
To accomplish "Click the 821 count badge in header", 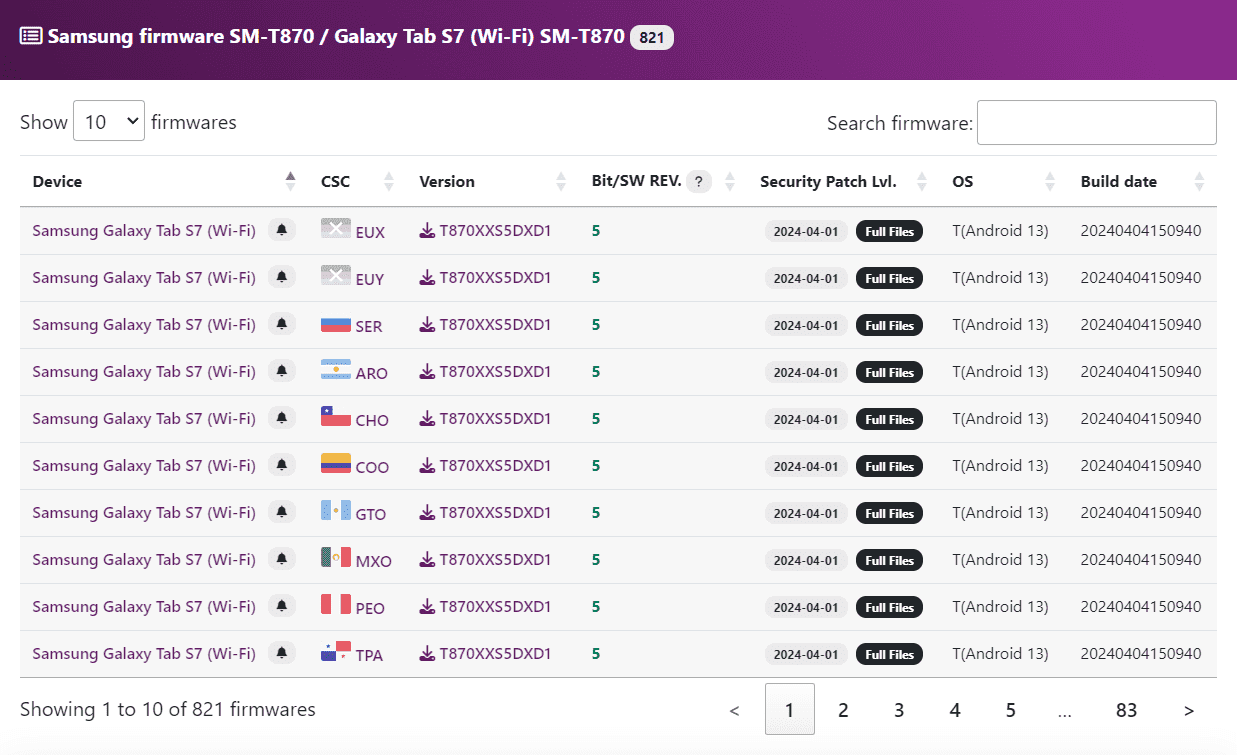I will point(652,37).
